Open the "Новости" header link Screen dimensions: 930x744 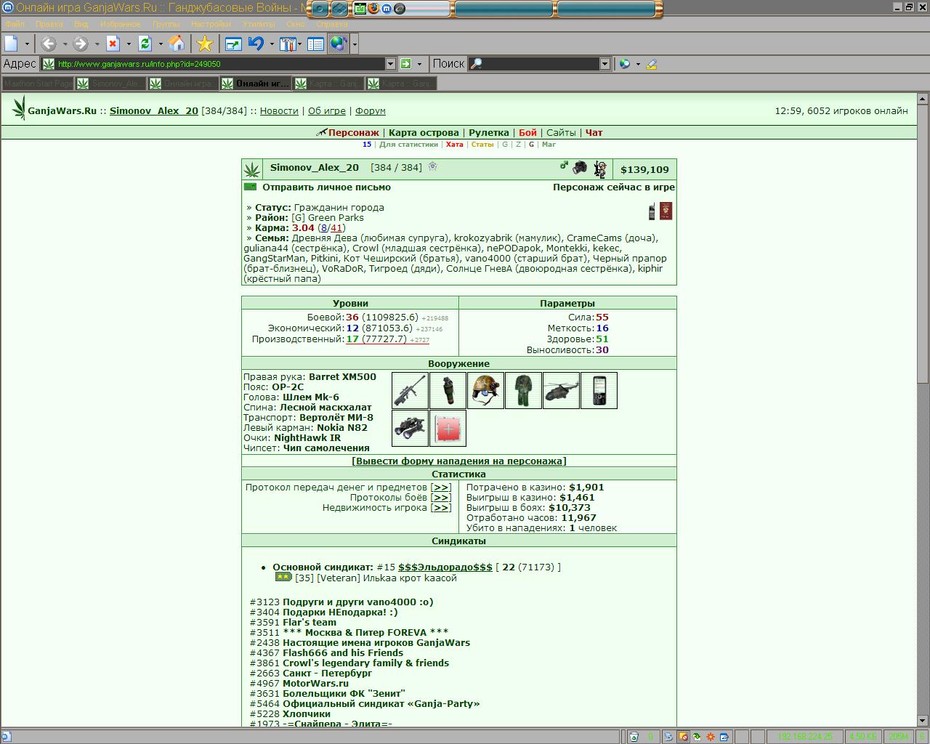point(279,111)
